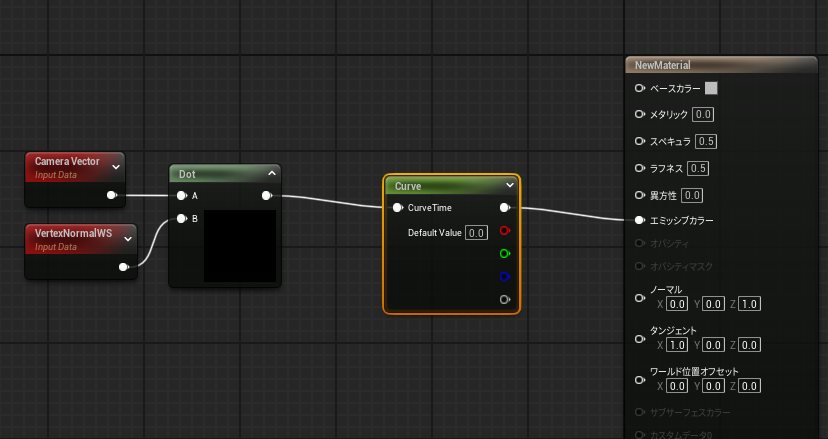Click the Curve node red channel pin
The height and width of the screenshot is (439, 828).
pyautogui.click(x=505, y=231)
